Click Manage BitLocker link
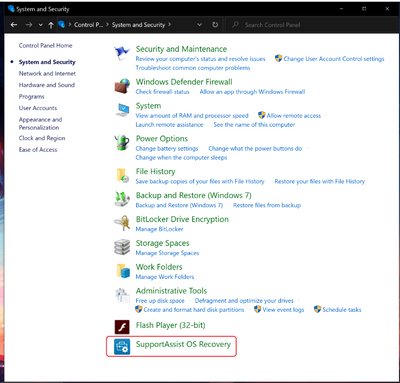 (159, 229)
